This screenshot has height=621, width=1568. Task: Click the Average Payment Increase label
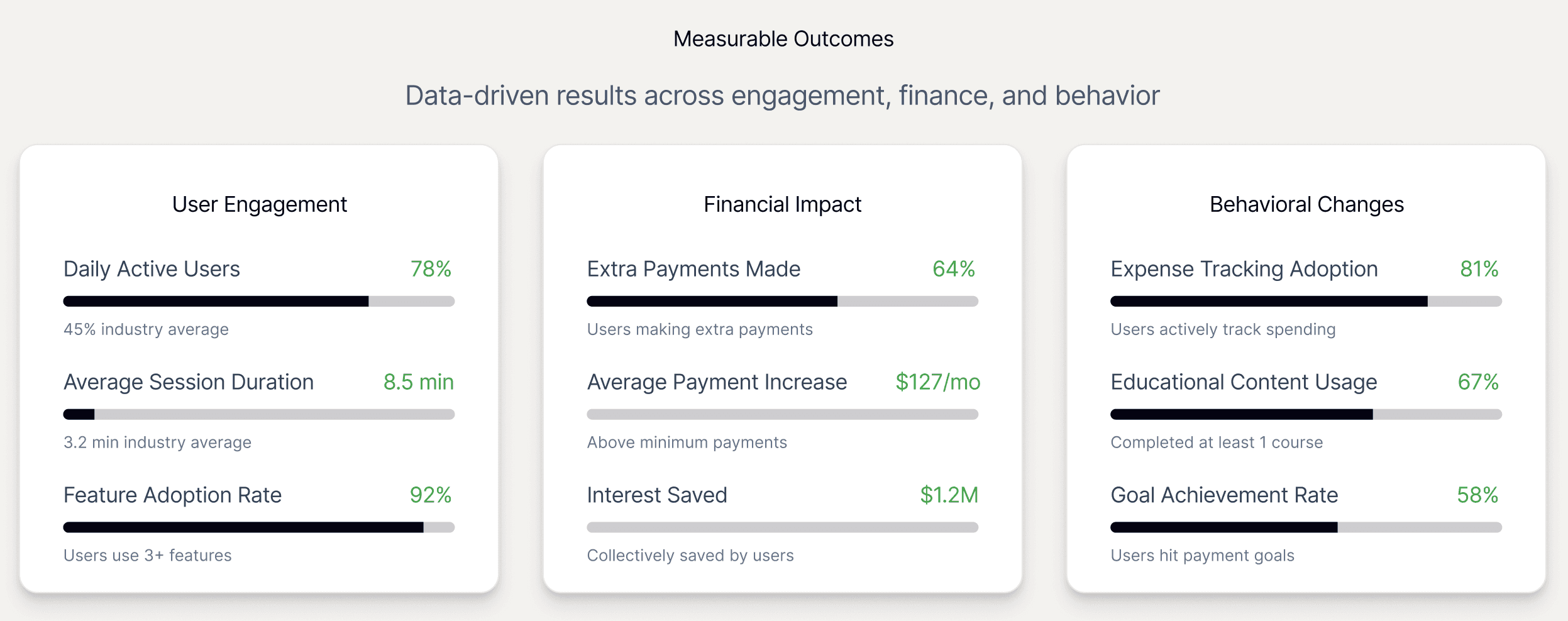tap(717, 382)
